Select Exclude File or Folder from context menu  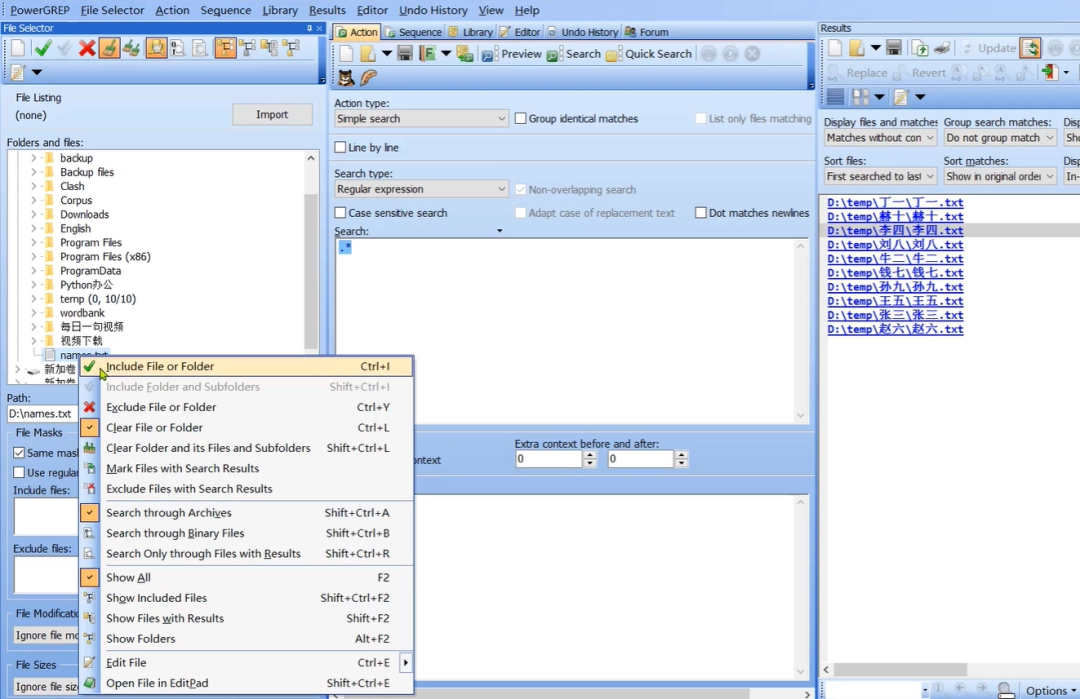coord(161,407)
